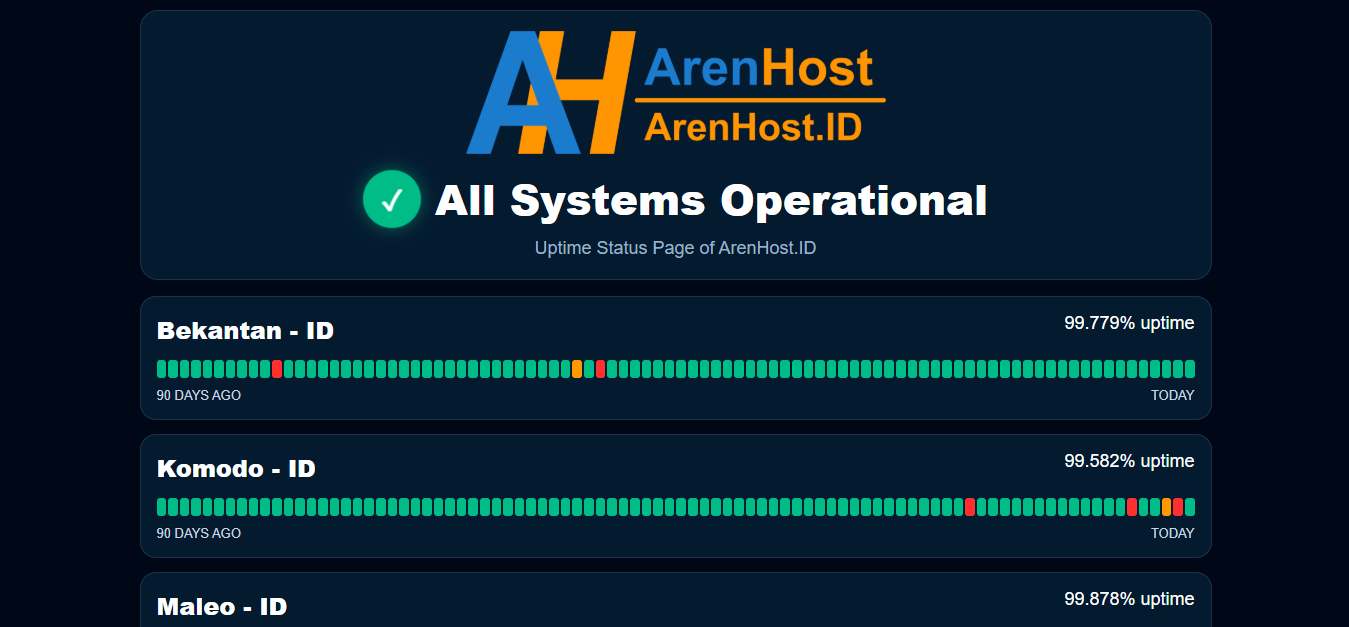Click the green checkmark status icon
Image resolution: width=1349 pixels, height=627 pixels.
click(x=392, y=199)
